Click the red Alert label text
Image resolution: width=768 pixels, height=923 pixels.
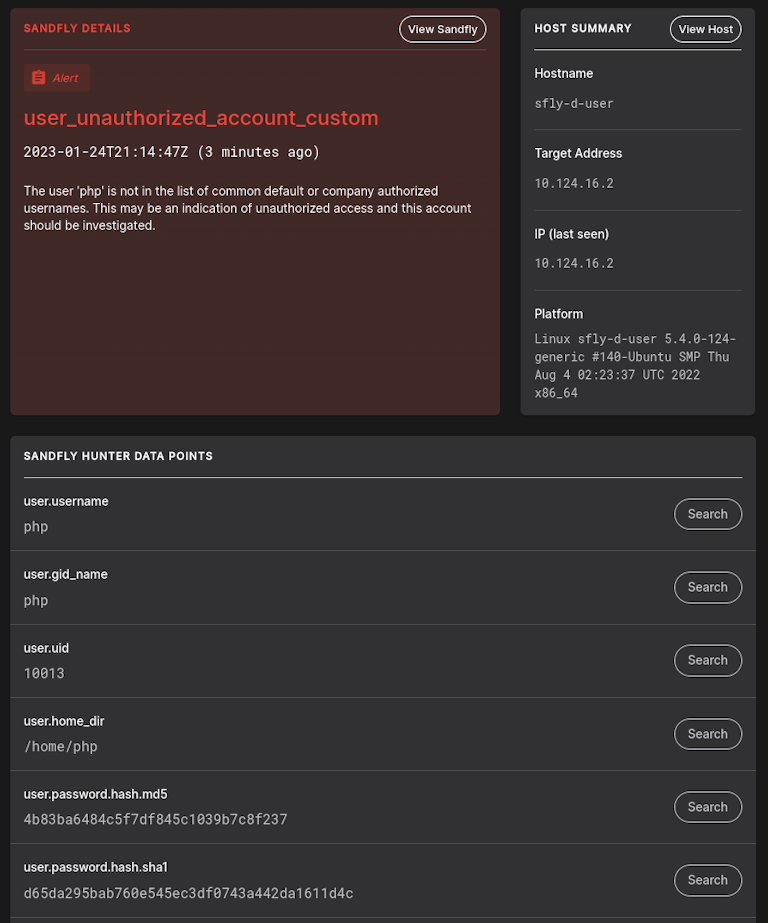(65, 78)
